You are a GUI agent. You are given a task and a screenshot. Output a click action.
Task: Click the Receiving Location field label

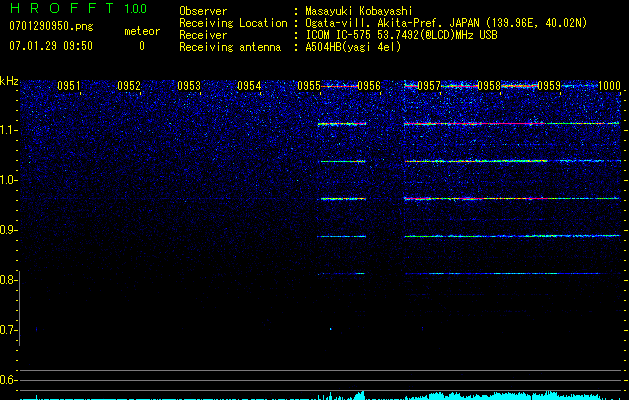coord(233,23)
